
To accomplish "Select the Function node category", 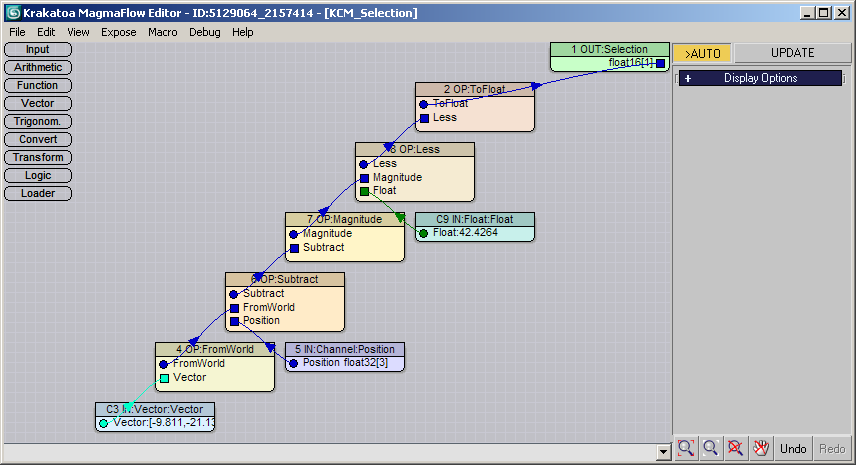I will (x=38, y=86).
